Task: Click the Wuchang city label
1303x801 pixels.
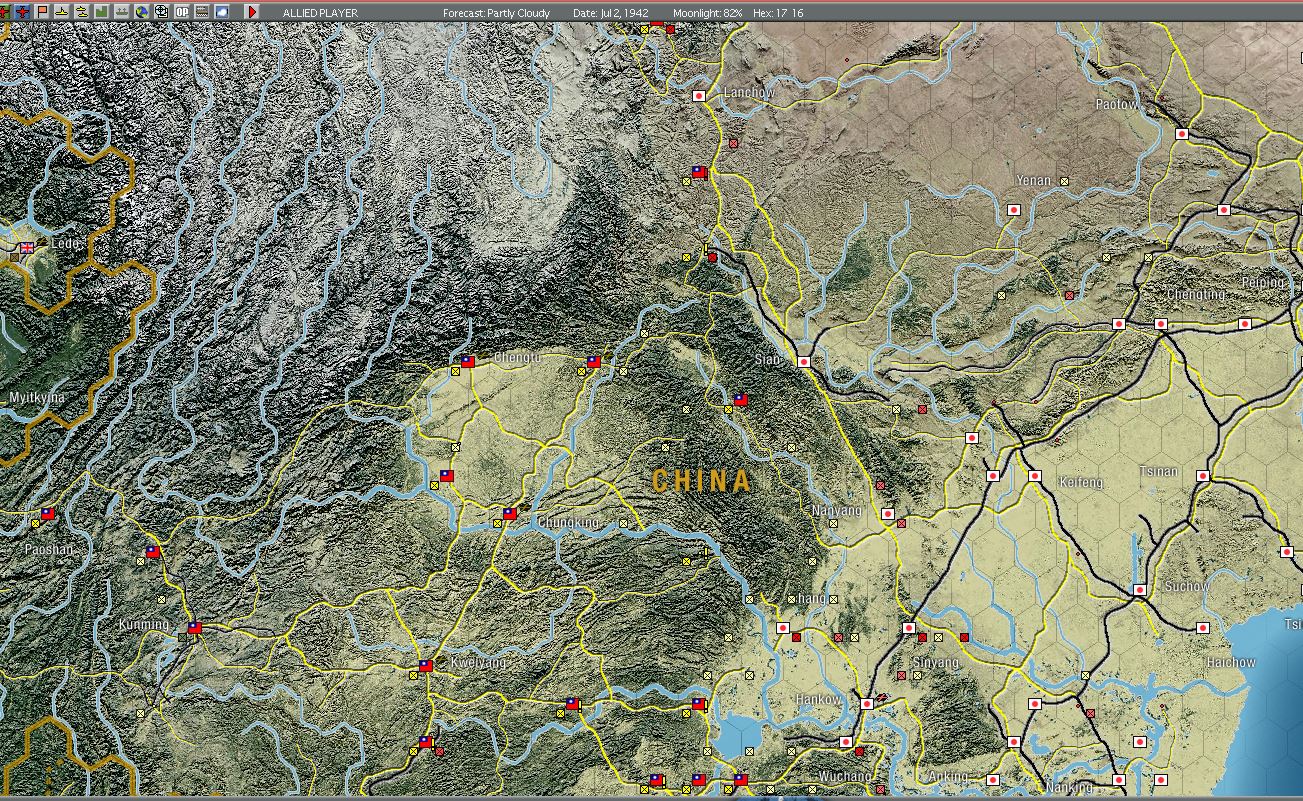Action: (x=845, y=777)
